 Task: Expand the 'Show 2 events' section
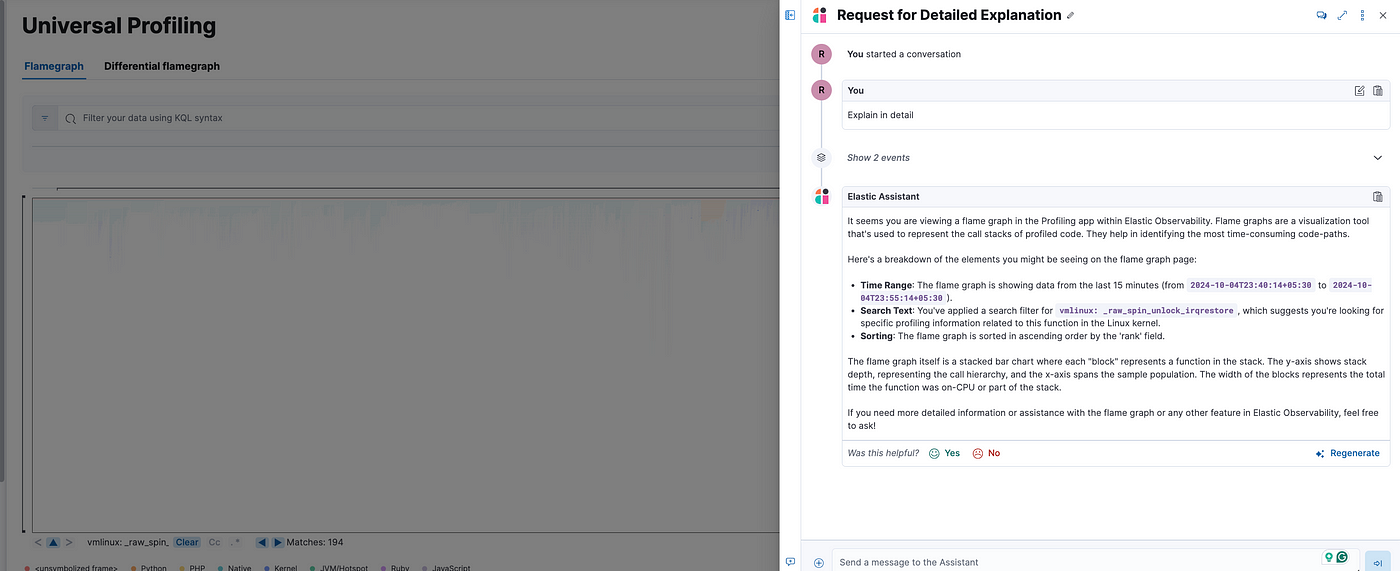(1377, 158)
